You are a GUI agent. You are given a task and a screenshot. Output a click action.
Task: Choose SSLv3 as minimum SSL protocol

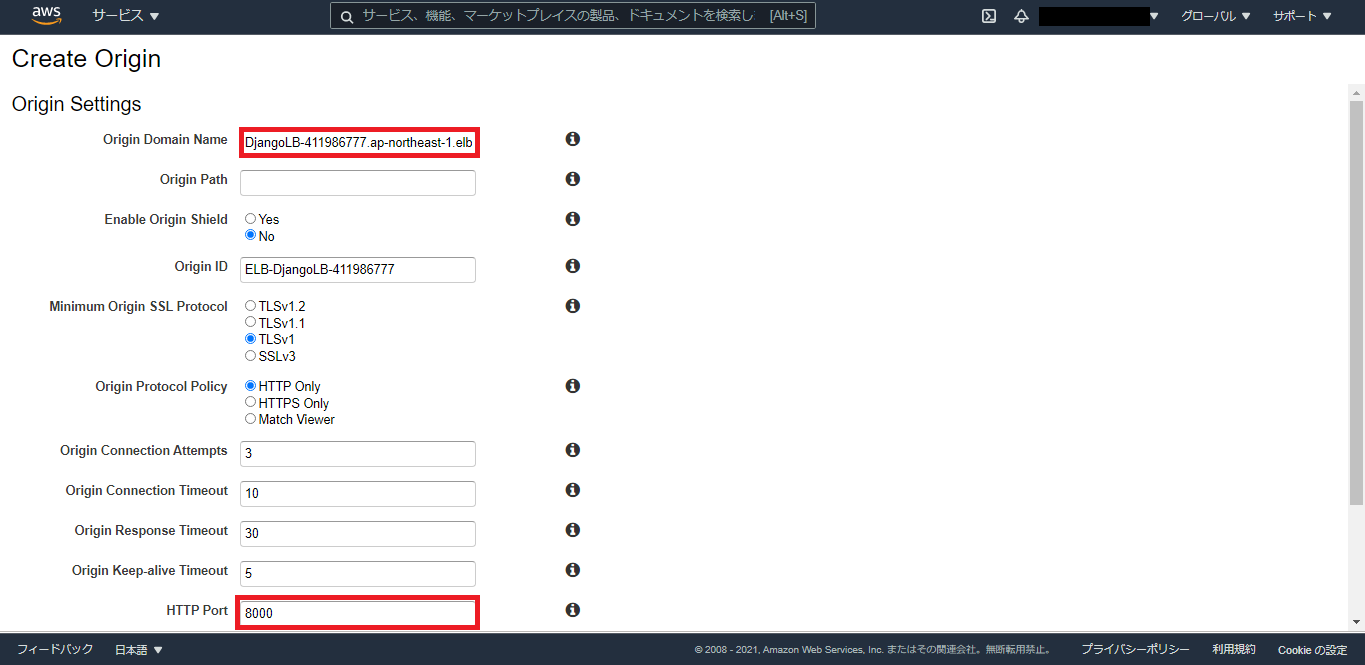coord(250,355)
